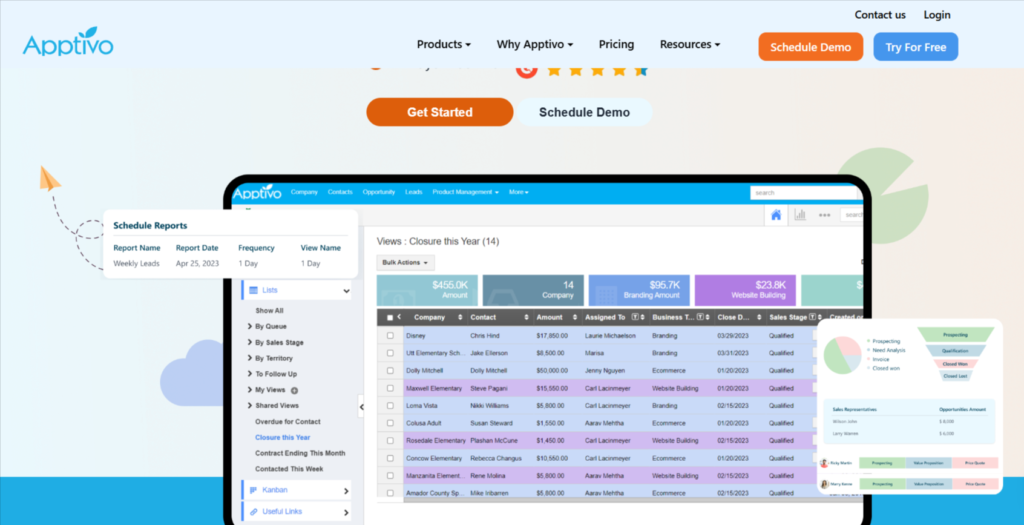The width and height of the screenshot is (1024, 525).
Task: Click the filter icon on Assigned To column
Action: coord(635,317)
